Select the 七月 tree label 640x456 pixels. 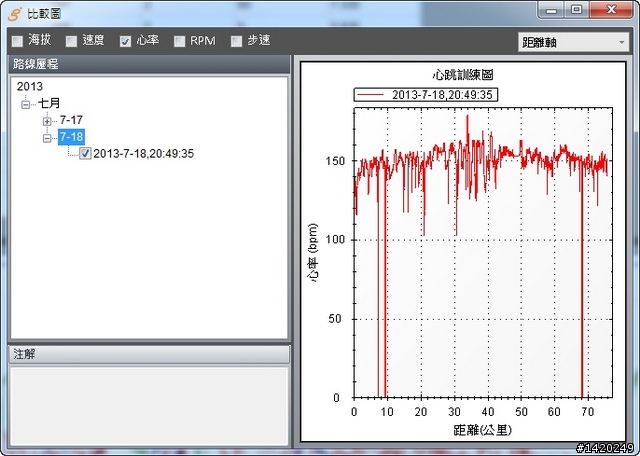tap(49, 103)
